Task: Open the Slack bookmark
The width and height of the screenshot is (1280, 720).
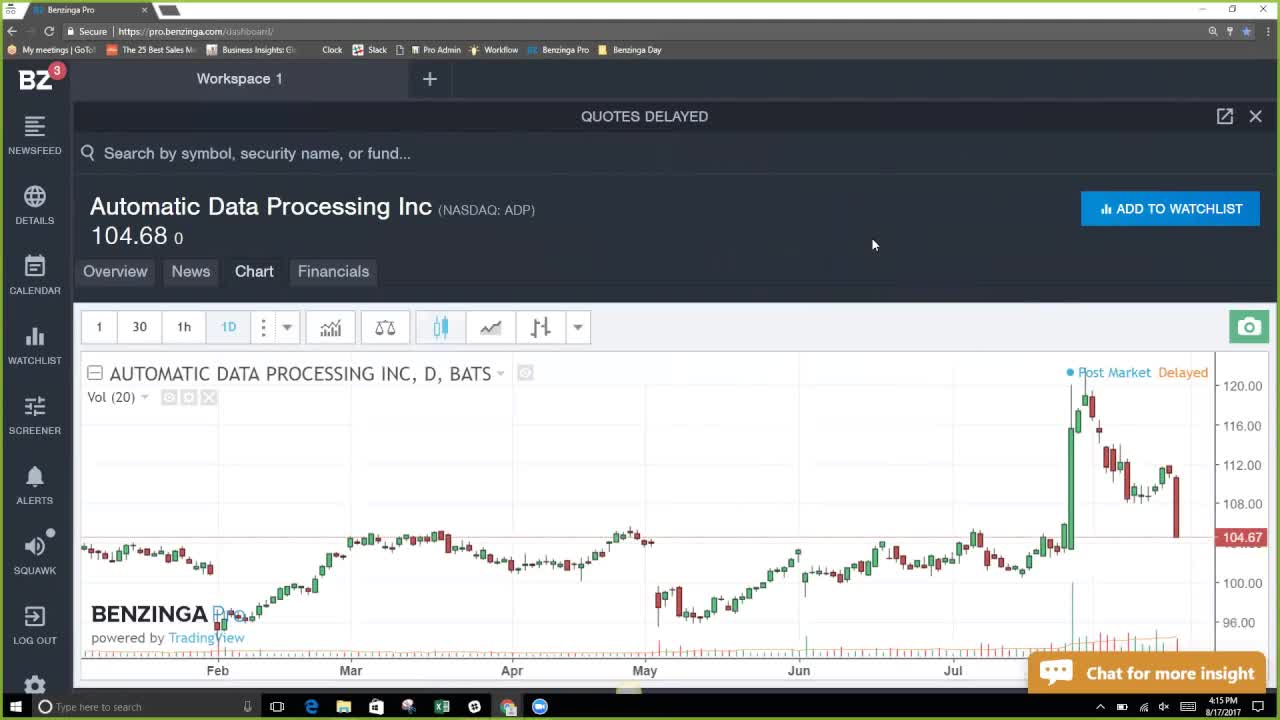Action: (x=369, y=50)
